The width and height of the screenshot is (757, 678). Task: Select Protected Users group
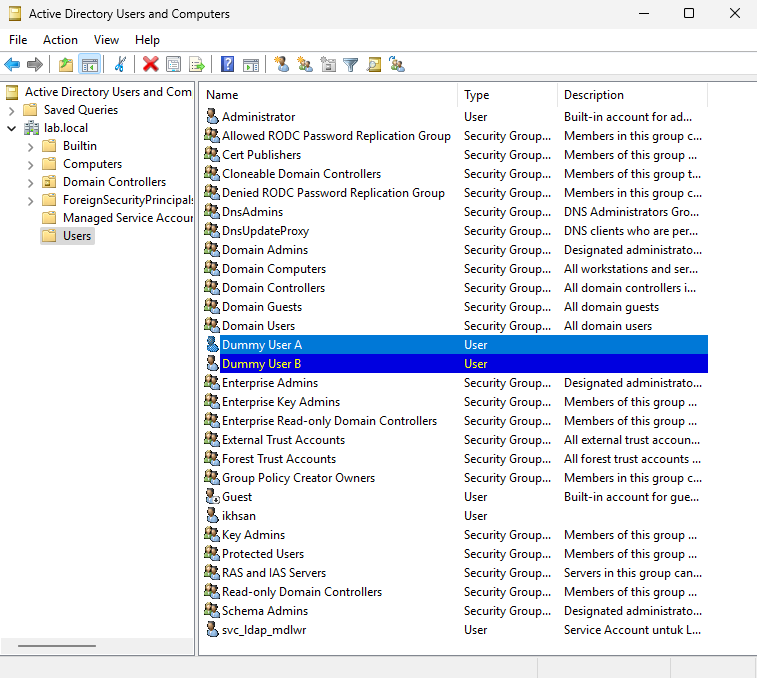coord(263,554)
